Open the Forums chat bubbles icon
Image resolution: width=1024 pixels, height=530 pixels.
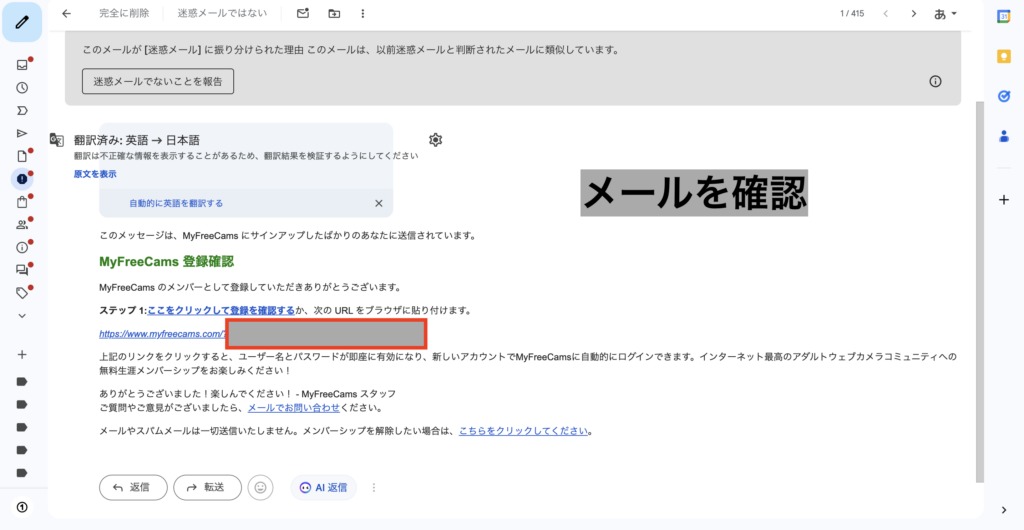22,270
